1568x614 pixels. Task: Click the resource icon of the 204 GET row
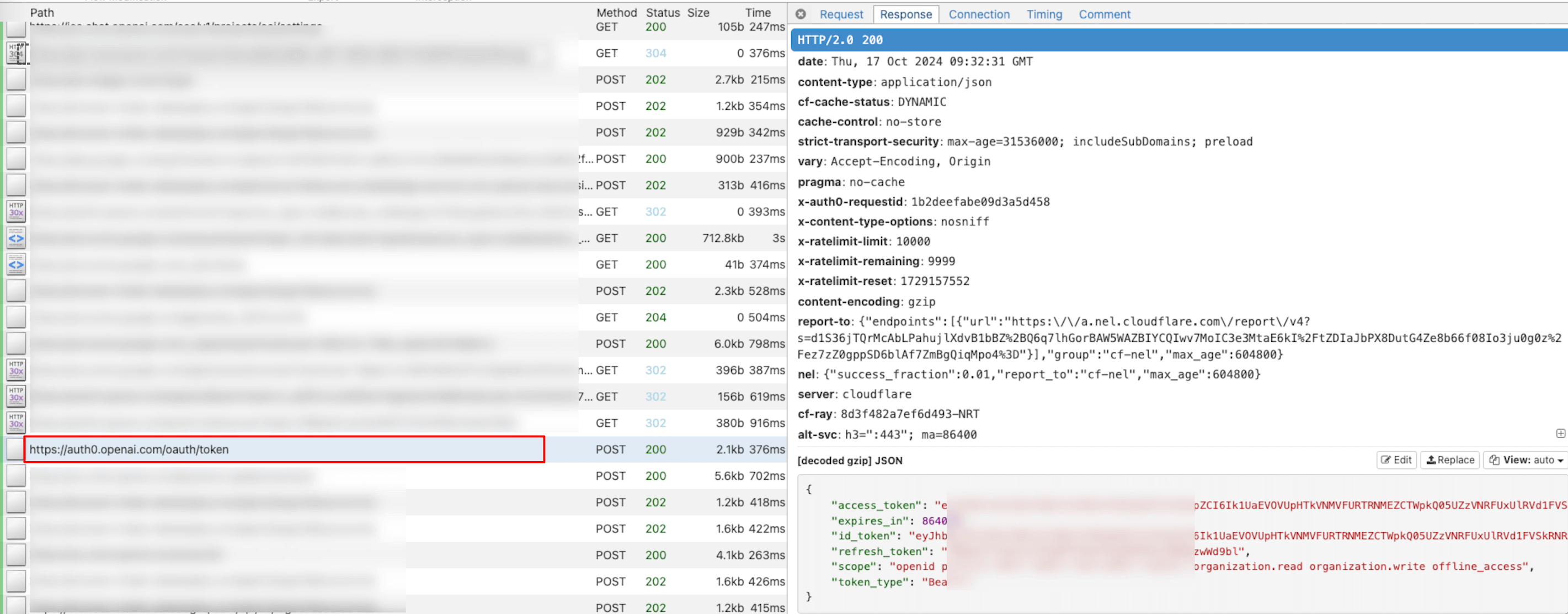[x=17, y=317]
